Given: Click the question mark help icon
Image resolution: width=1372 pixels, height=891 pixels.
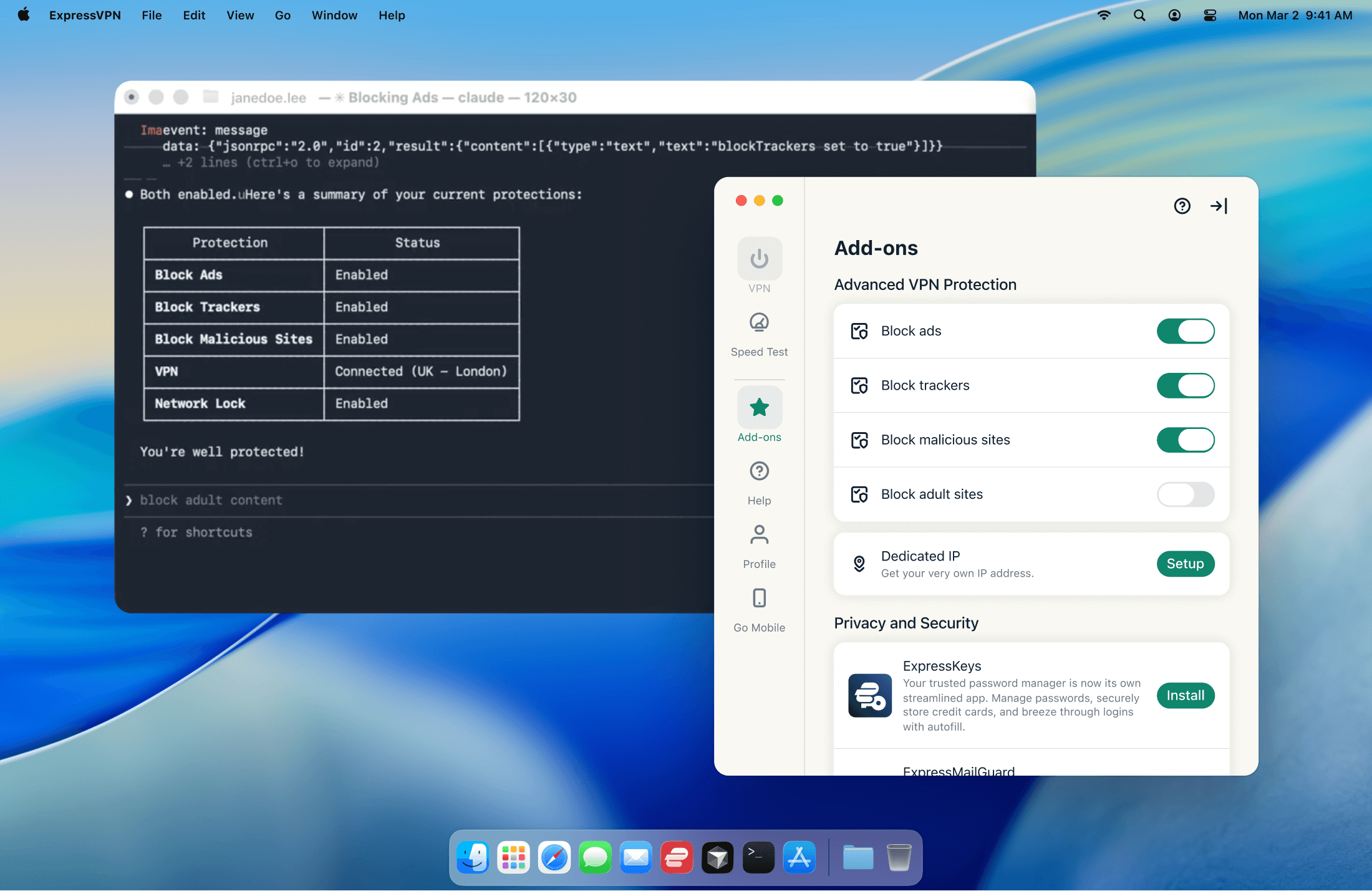Looking at the screenshot, I should (x=1182, y=206).
